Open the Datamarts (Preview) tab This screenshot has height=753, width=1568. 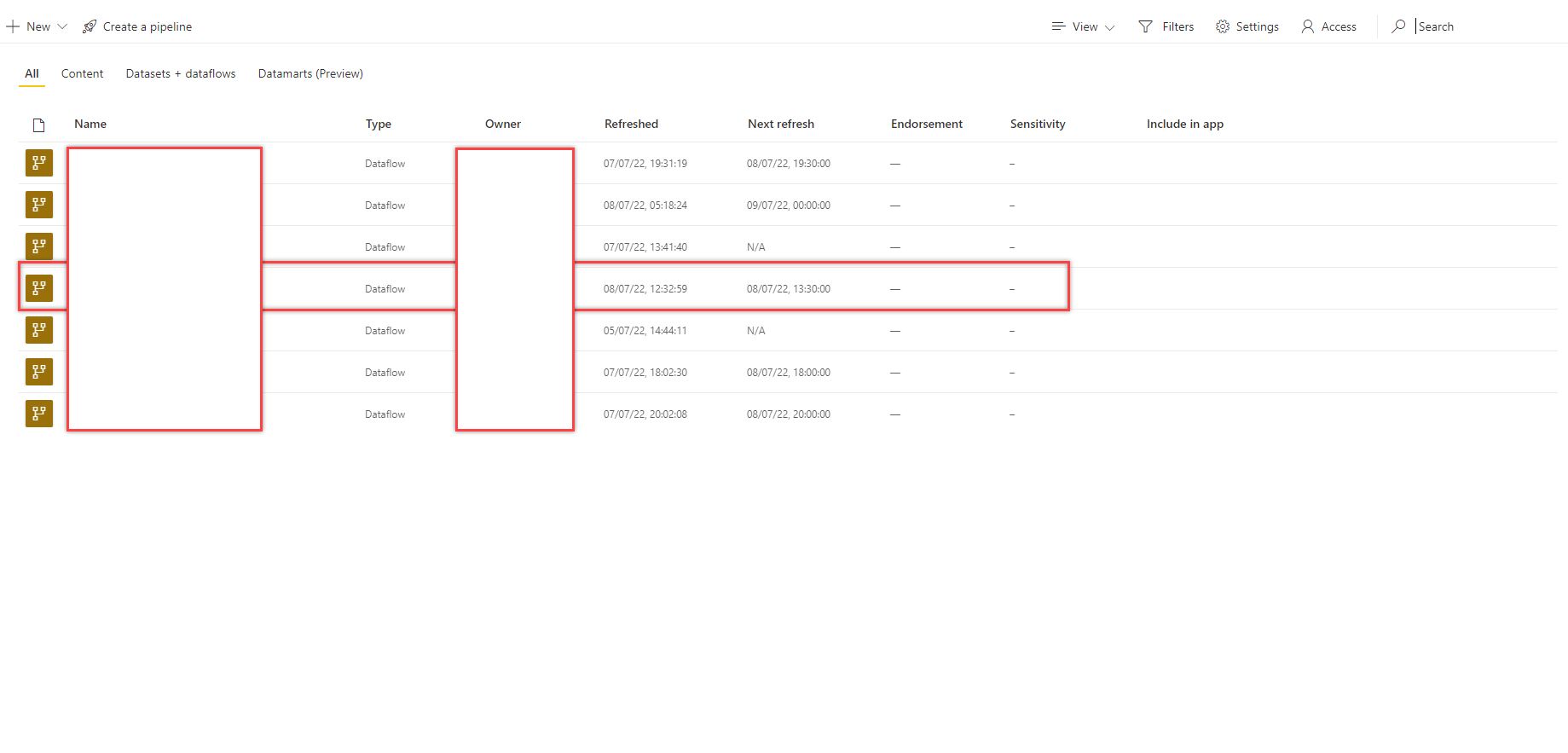pos(310,73)
